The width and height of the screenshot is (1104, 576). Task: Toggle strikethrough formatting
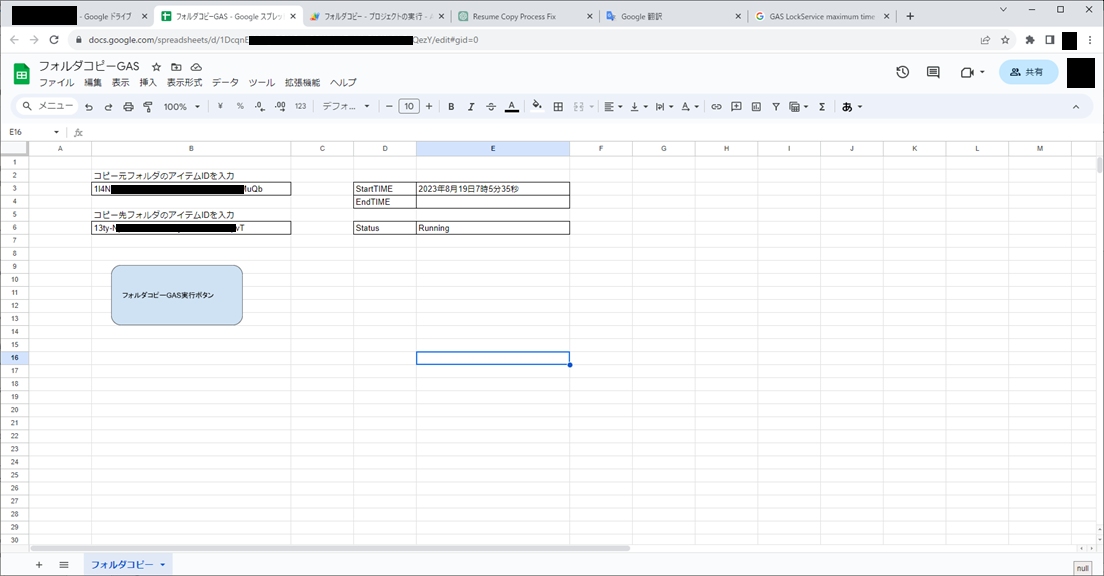tap(491, 106)
